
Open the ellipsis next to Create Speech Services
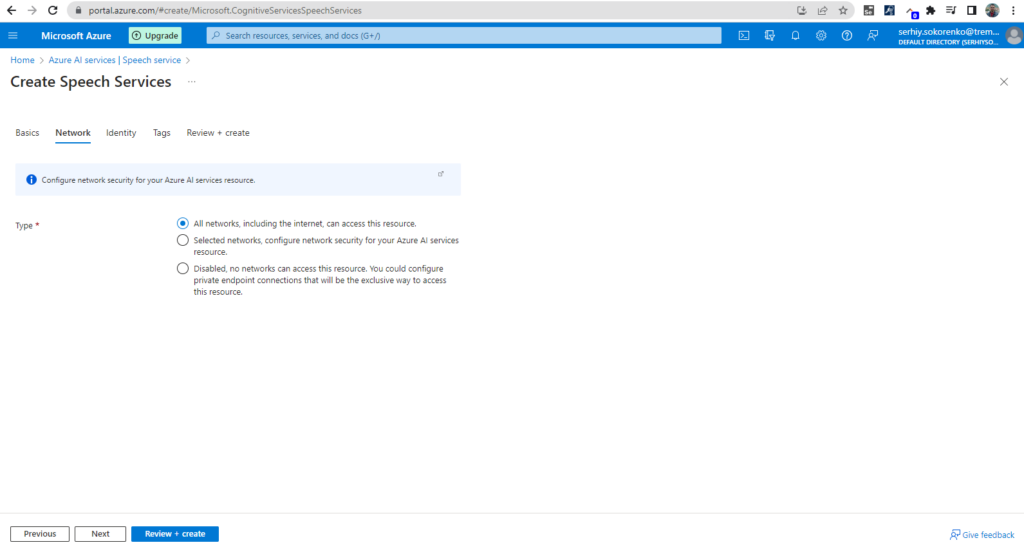(x=191, y=82)
